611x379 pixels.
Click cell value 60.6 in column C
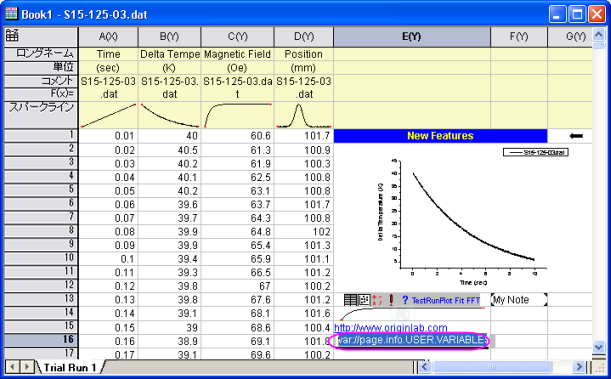(x=237, y=136)
